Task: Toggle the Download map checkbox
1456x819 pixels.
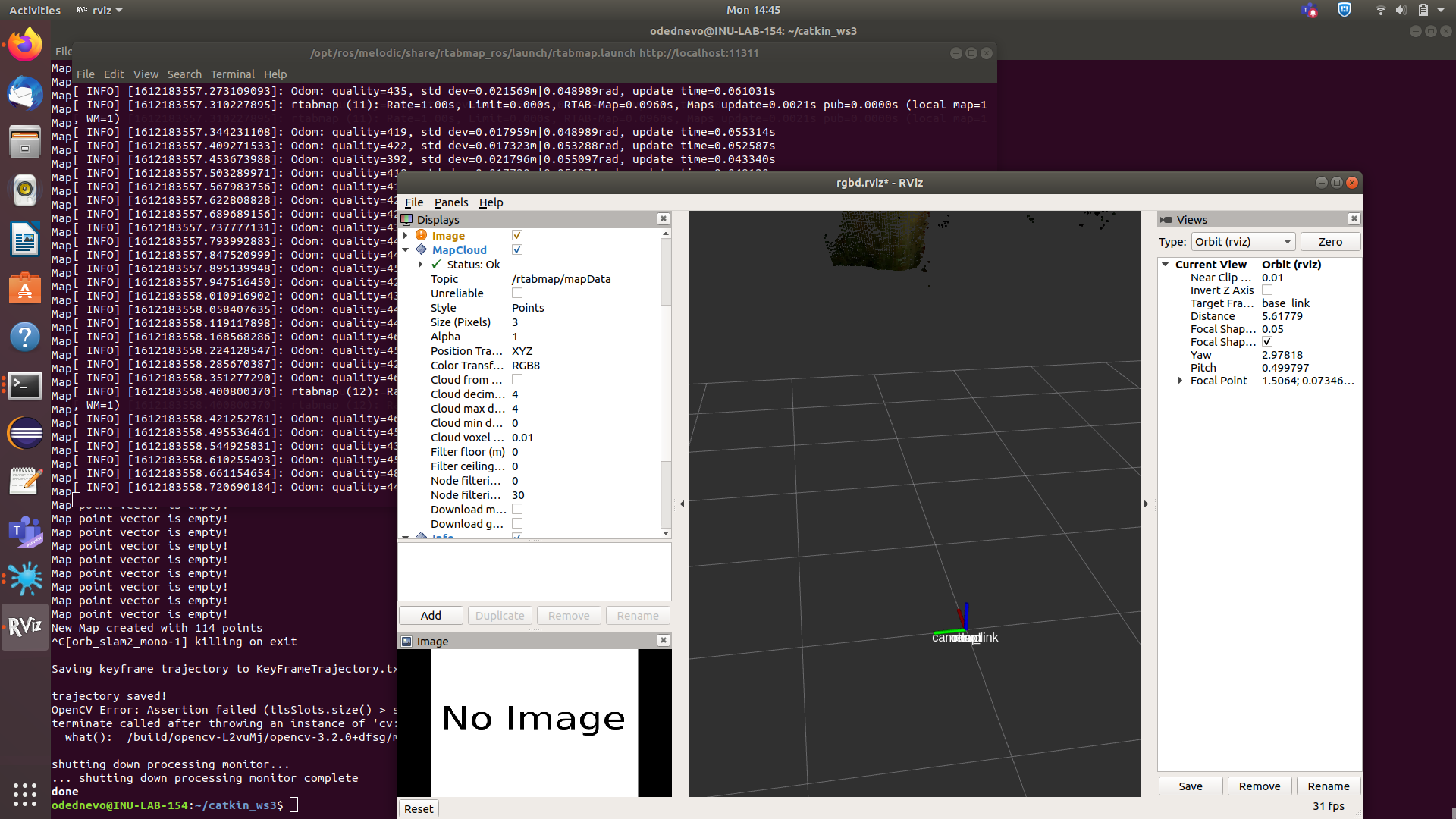Action: [517, 510]
